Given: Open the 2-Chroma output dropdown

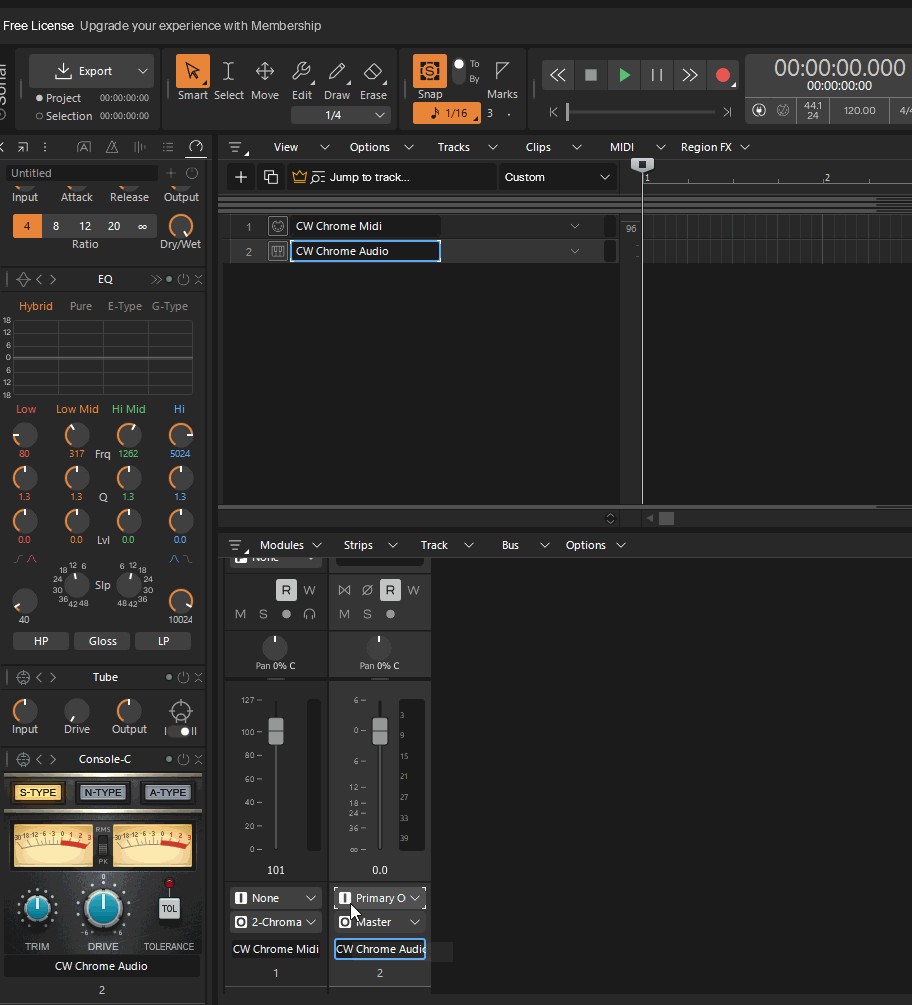Looking at the screenshot, I should click(x=276, y=922).
